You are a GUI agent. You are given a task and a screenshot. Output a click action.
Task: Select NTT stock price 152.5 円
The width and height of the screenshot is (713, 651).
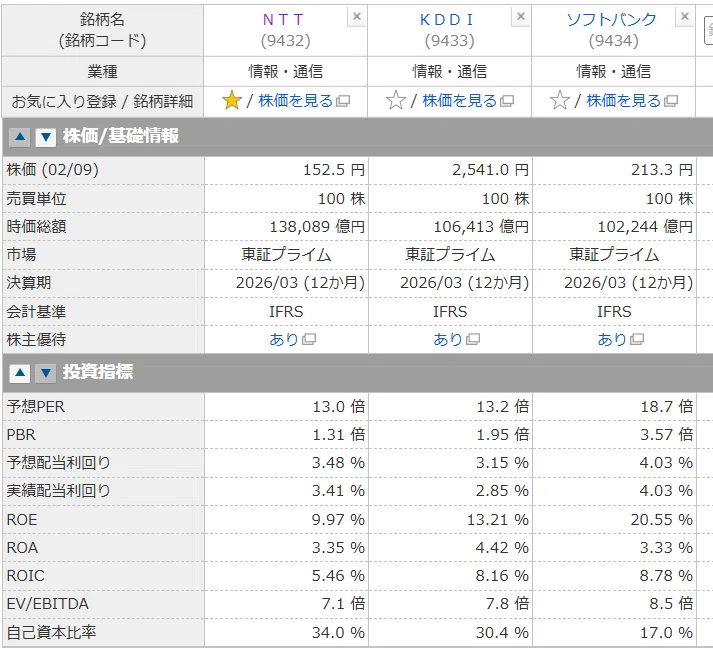tap(334, 170)
